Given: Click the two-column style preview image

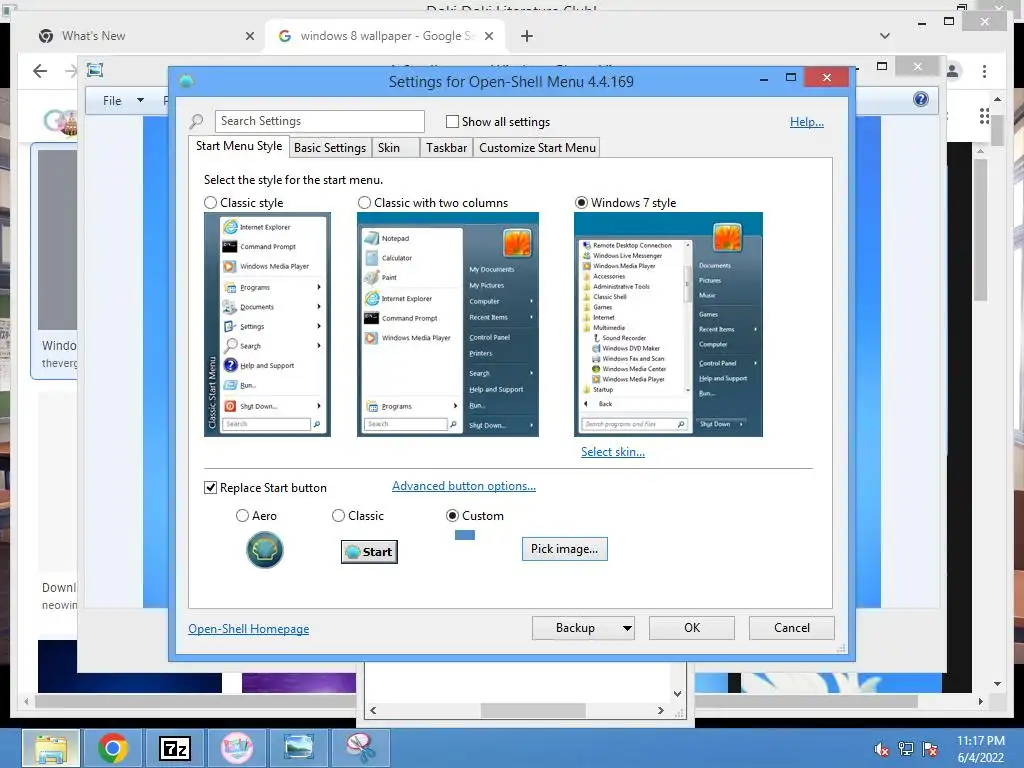Looking at the screenshot, I should [447, 325].
